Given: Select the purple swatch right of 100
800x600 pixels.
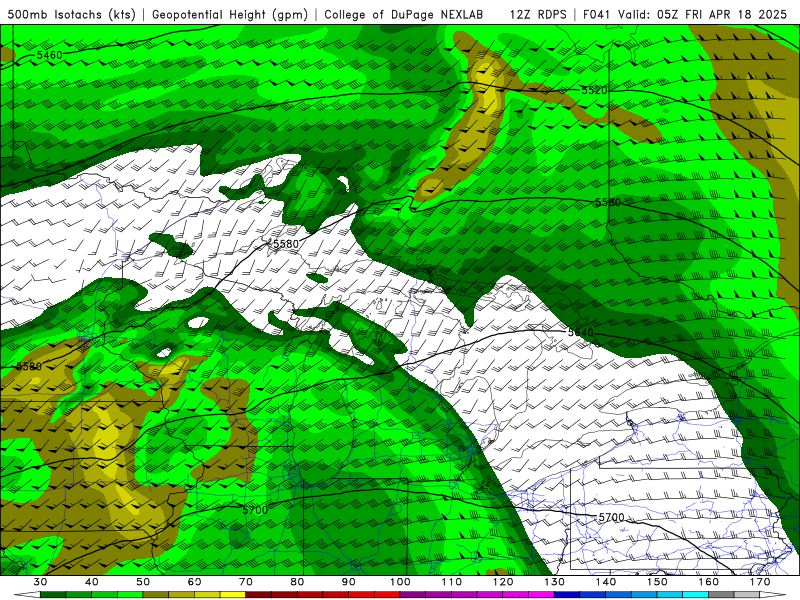Looking at the screenshot, I should click(x=413, y=595).
